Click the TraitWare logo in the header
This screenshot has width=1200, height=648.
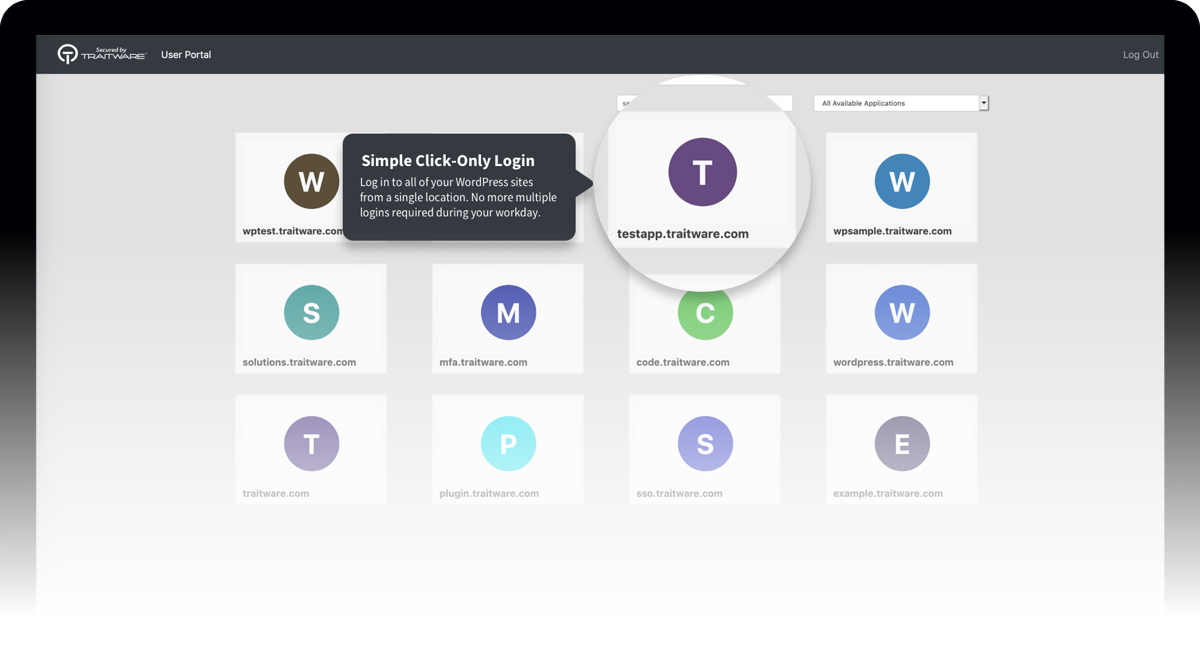(x=102, y=54)
